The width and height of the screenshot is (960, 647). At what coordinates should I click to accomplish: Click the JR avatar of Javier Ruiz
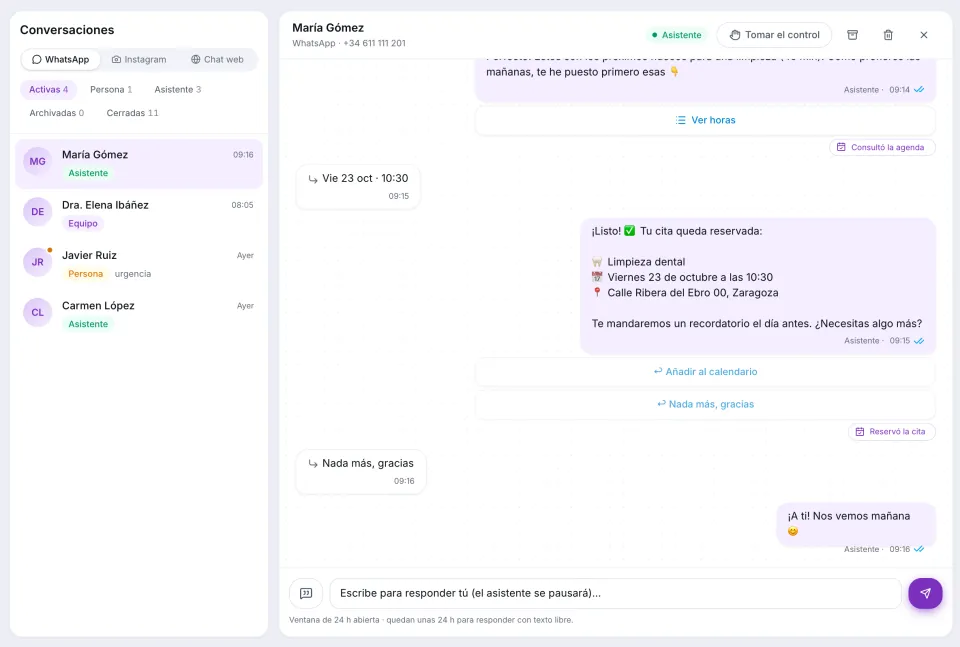pyautogui.click(x=37, y=262)
